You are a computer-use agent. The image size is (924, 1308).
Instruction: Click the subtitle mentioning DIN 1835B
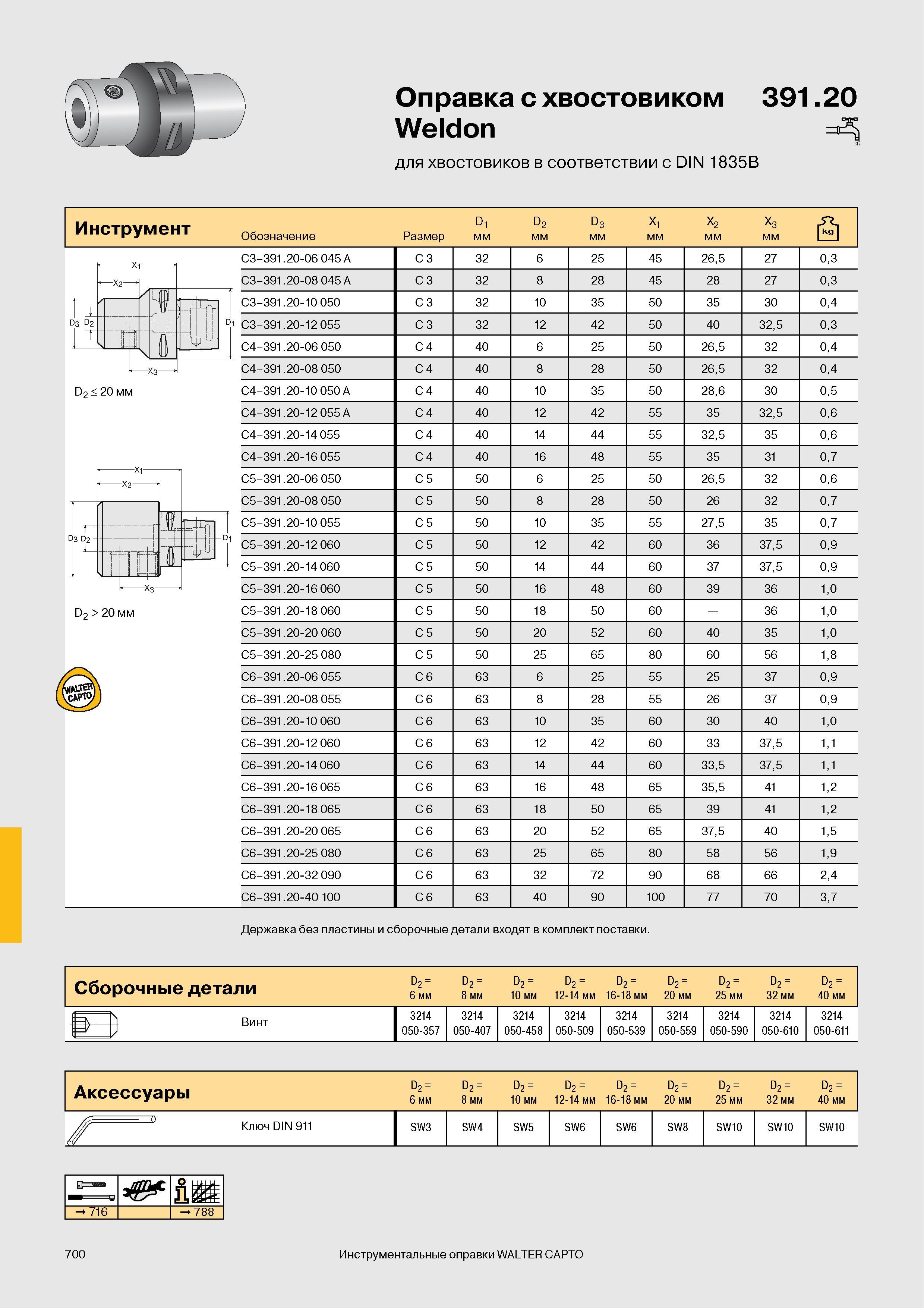tap(577, 163)
